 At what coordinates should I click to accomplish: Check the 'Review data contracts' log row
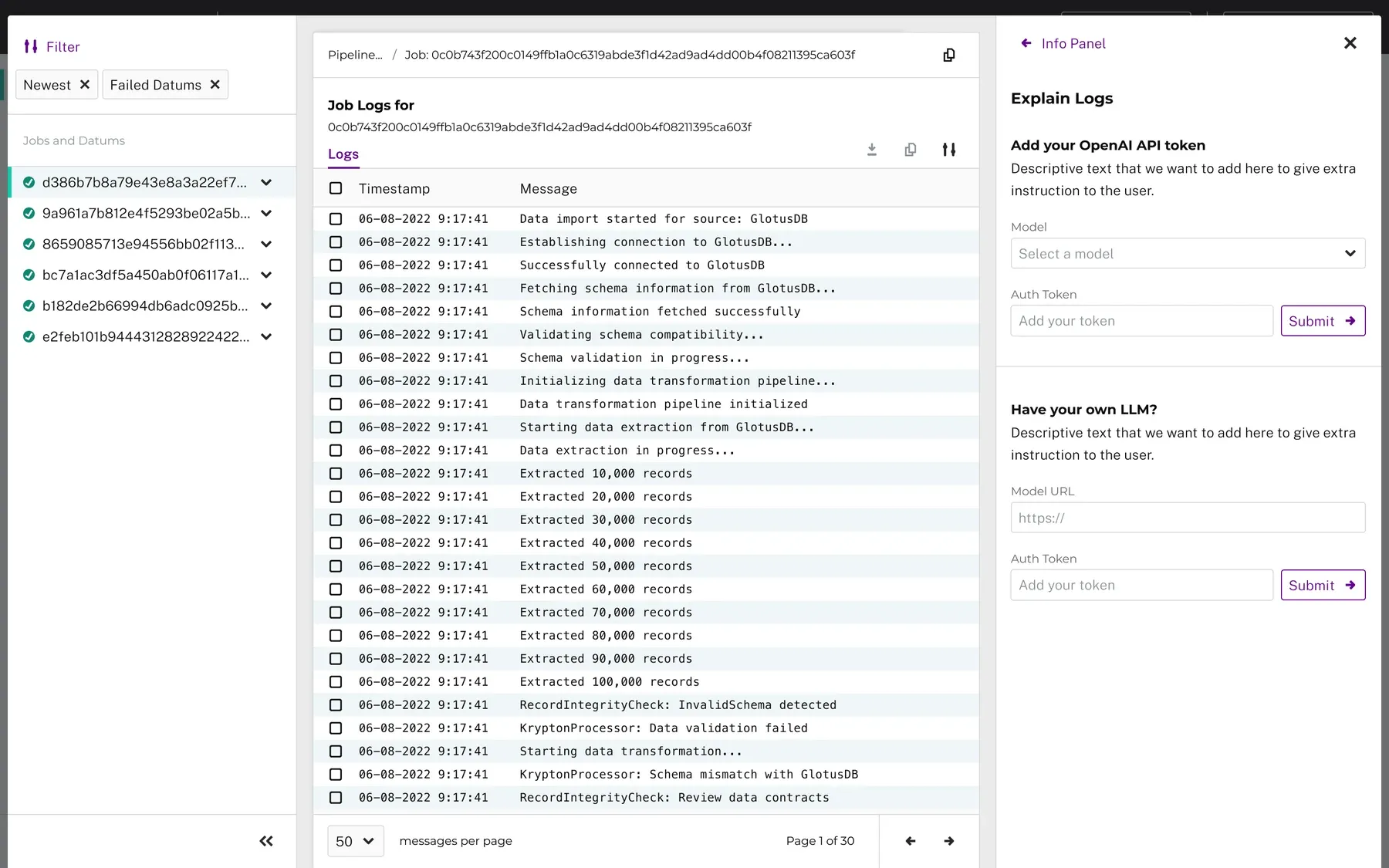pyautogui.click(x=336, y=798)
